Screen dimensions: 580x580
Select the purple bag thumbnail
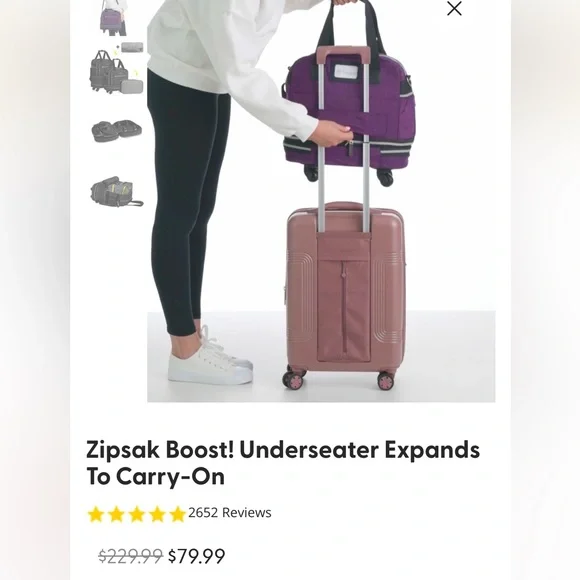[x=114, y=17]
